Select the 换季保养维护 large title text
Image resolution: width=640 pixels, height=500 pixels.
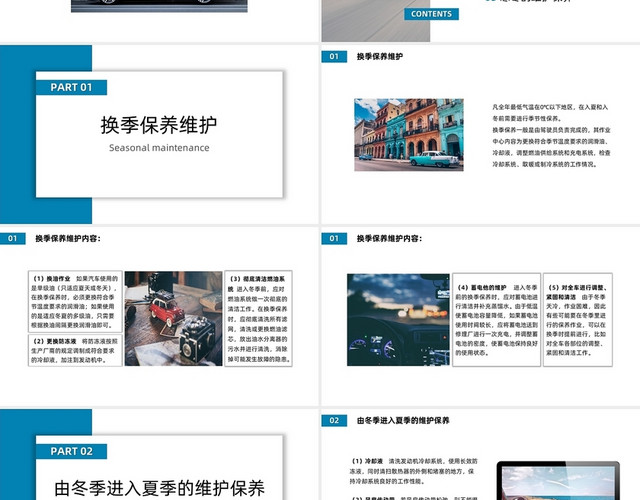159,125
